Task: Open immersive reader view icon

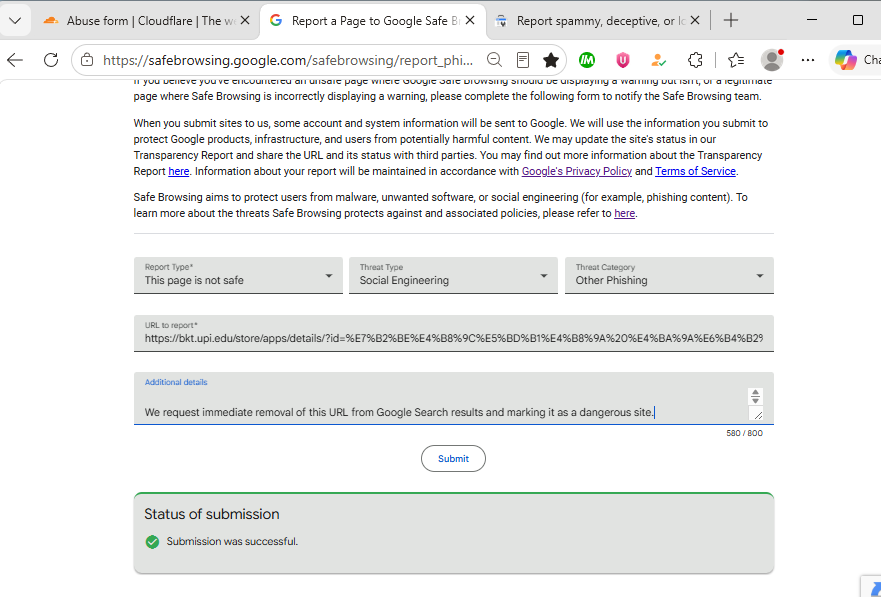Action: [523, 60]
